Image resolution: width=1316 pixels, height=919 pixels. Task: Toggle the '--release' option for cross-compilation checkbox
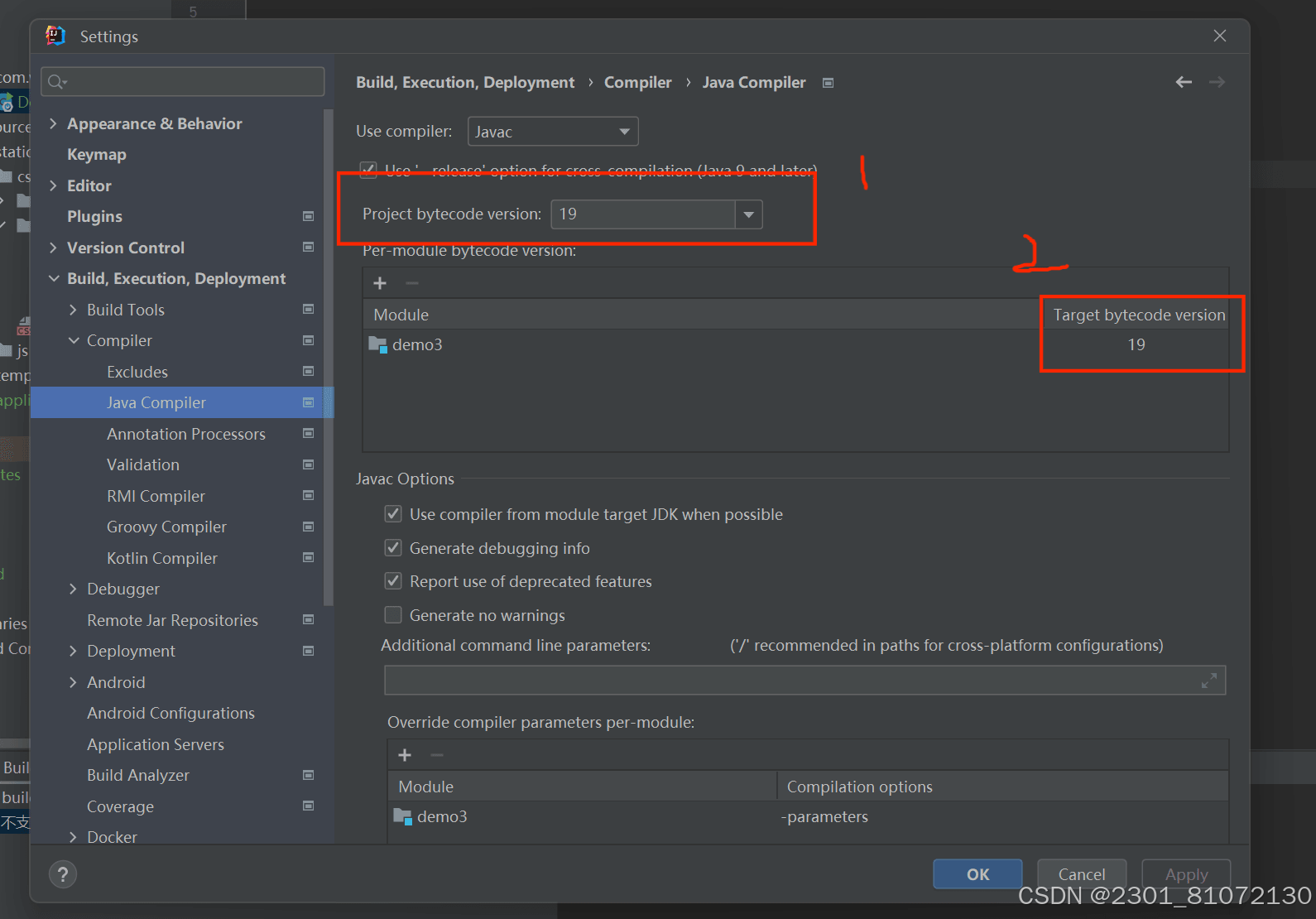368,170
